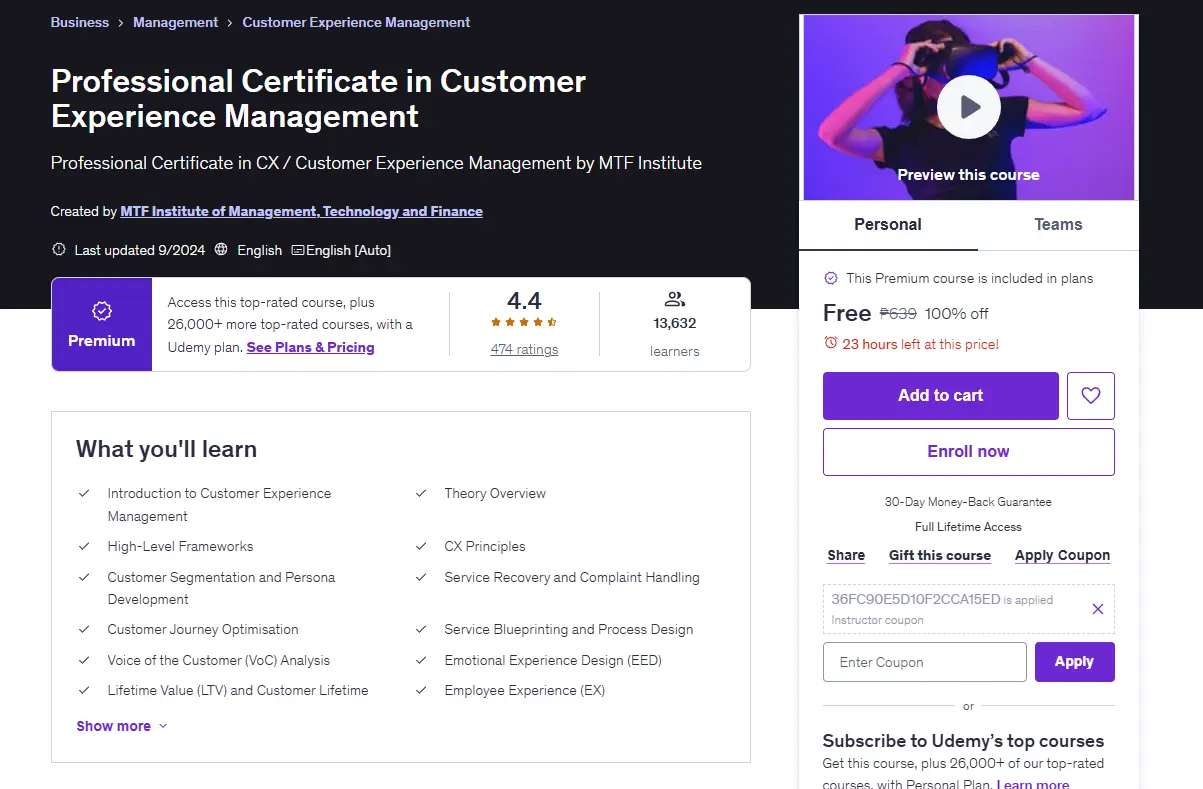
Task: Click the alarm clock icon by time left
Action: 830,343
